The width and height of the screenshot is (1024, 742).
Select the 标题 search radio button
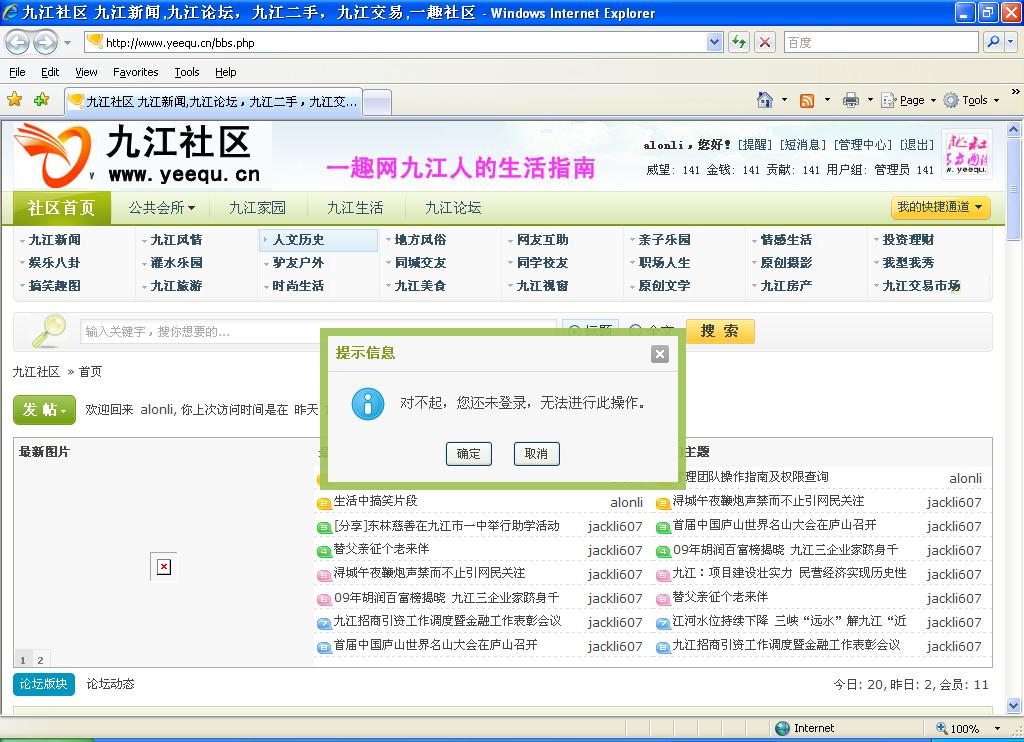tap(572, 331)
